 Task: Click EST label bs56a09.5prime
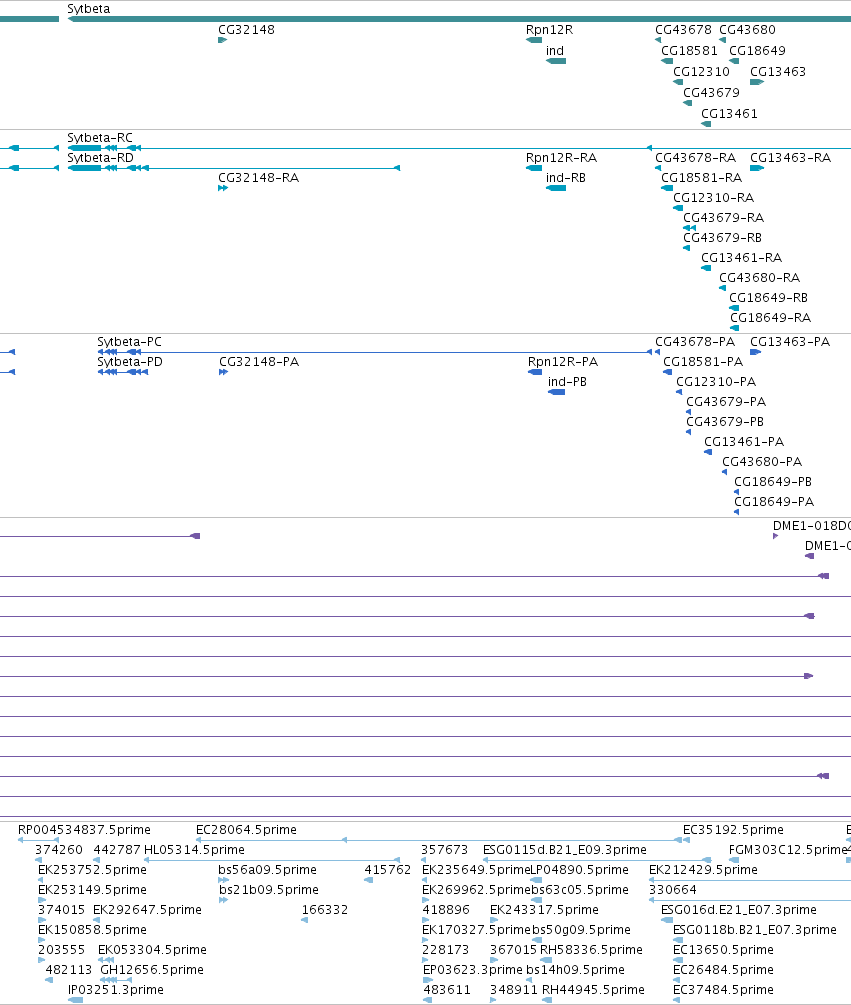click(x=267, y=870)
